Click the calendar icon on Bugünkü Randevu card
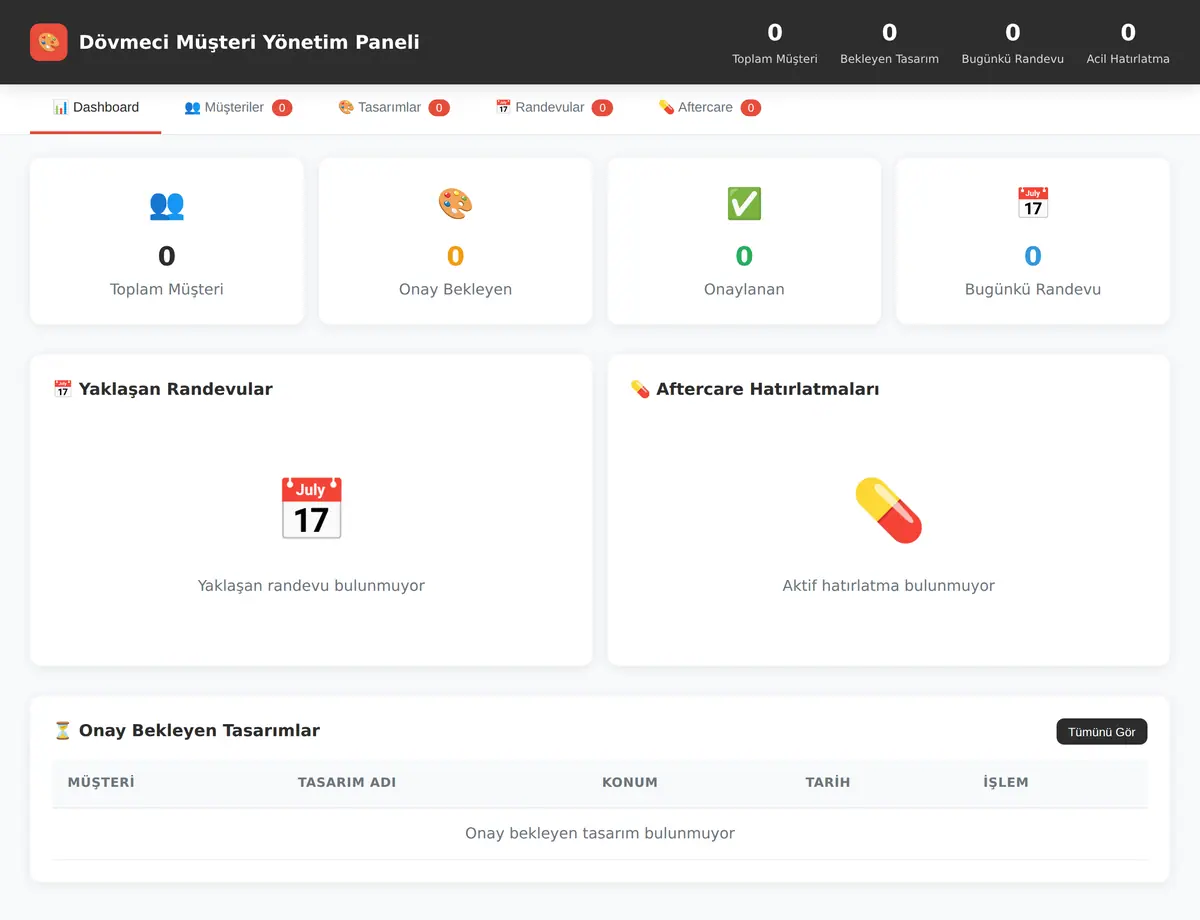1200x920 pixels. point(1033,203)
